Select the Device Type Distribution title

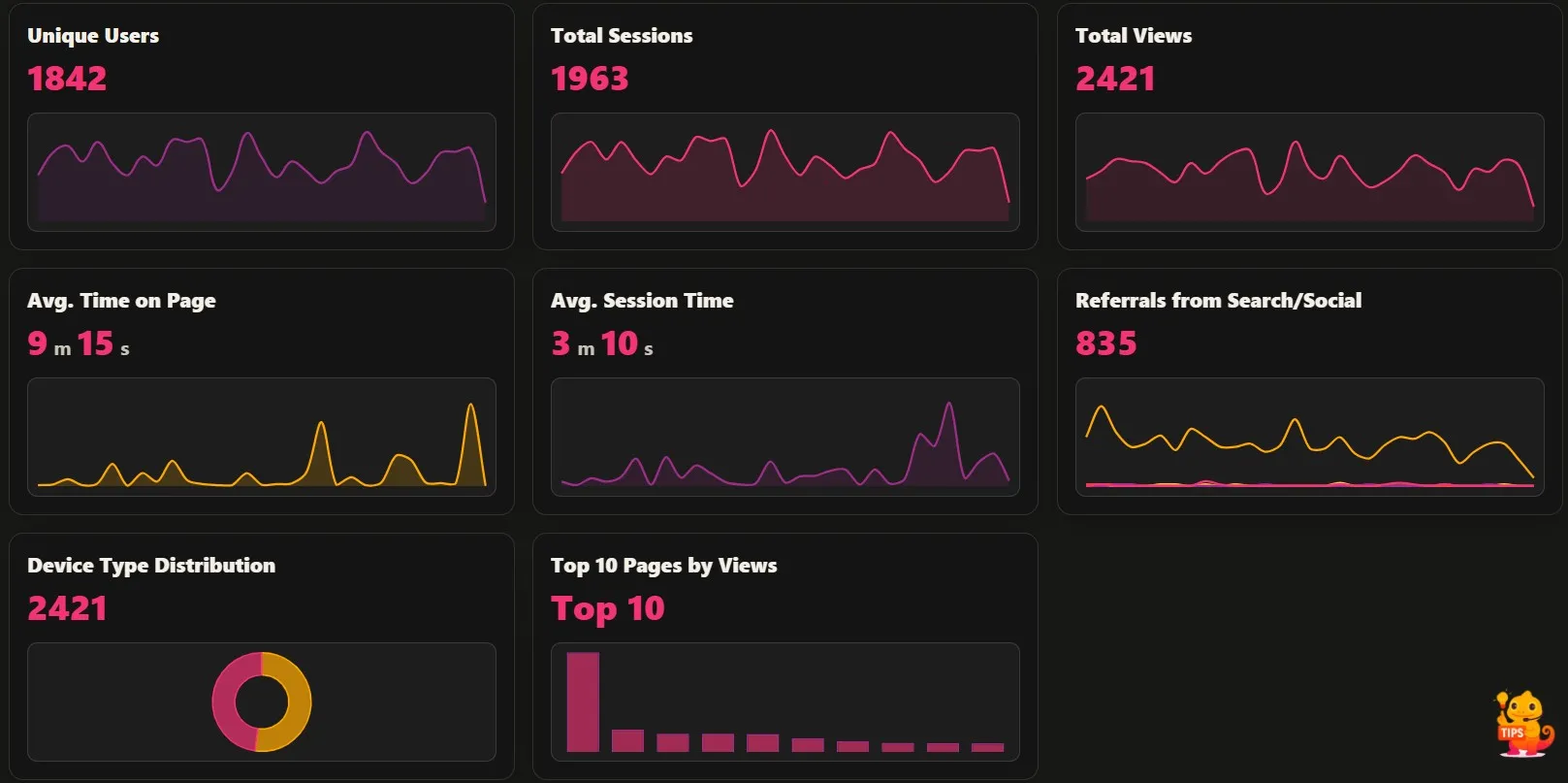coord(151,566)
